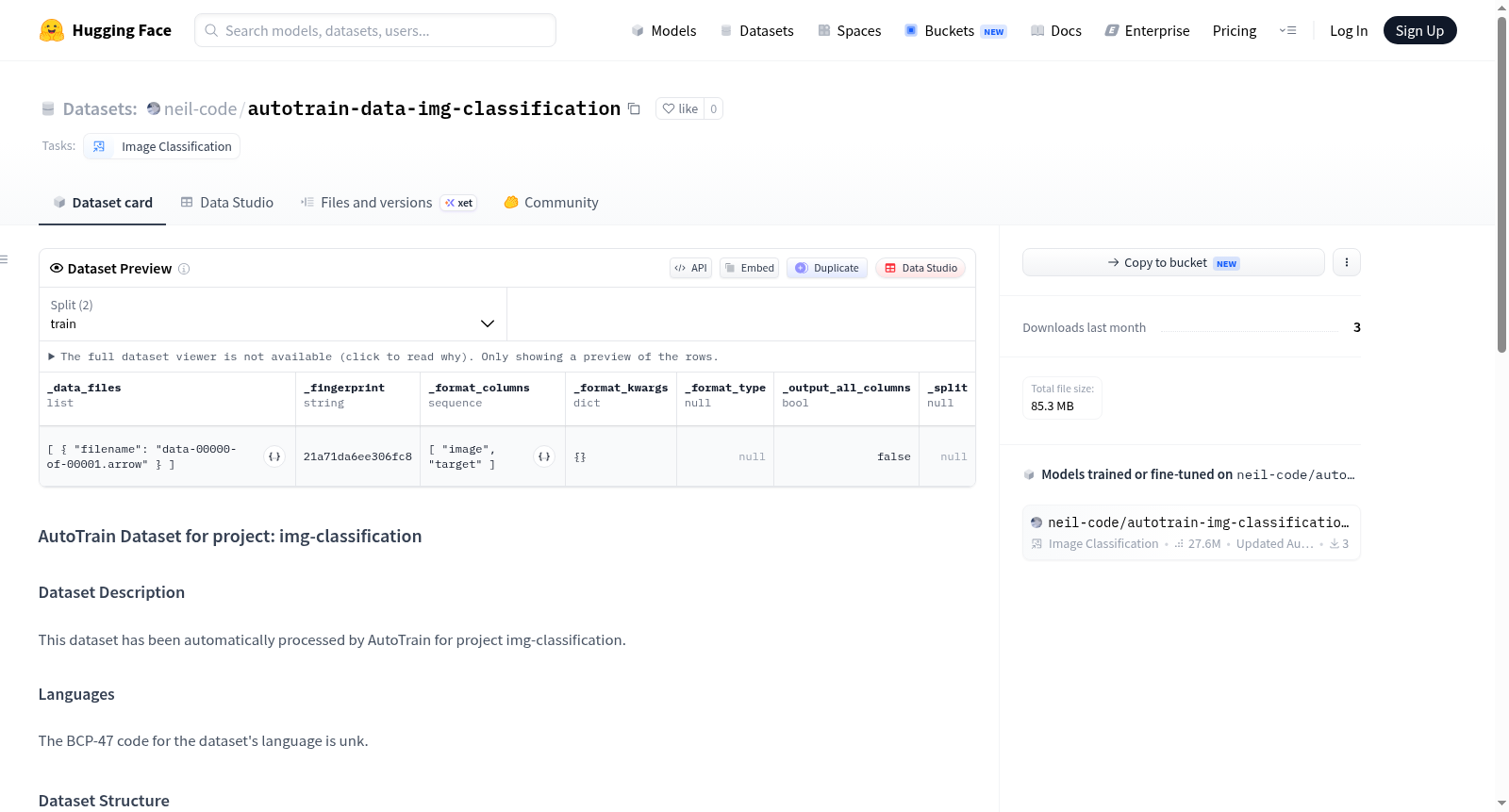
Task: Expand the more-menu icon beside Pricing
Action: (x=1287, y=31)
